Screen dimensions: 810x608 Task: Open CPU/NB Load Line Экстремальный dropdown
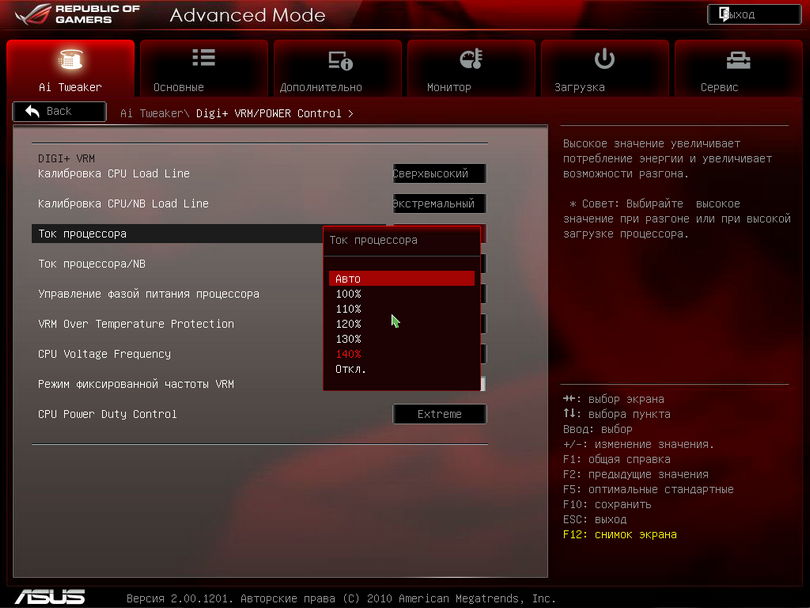(439, 204)
